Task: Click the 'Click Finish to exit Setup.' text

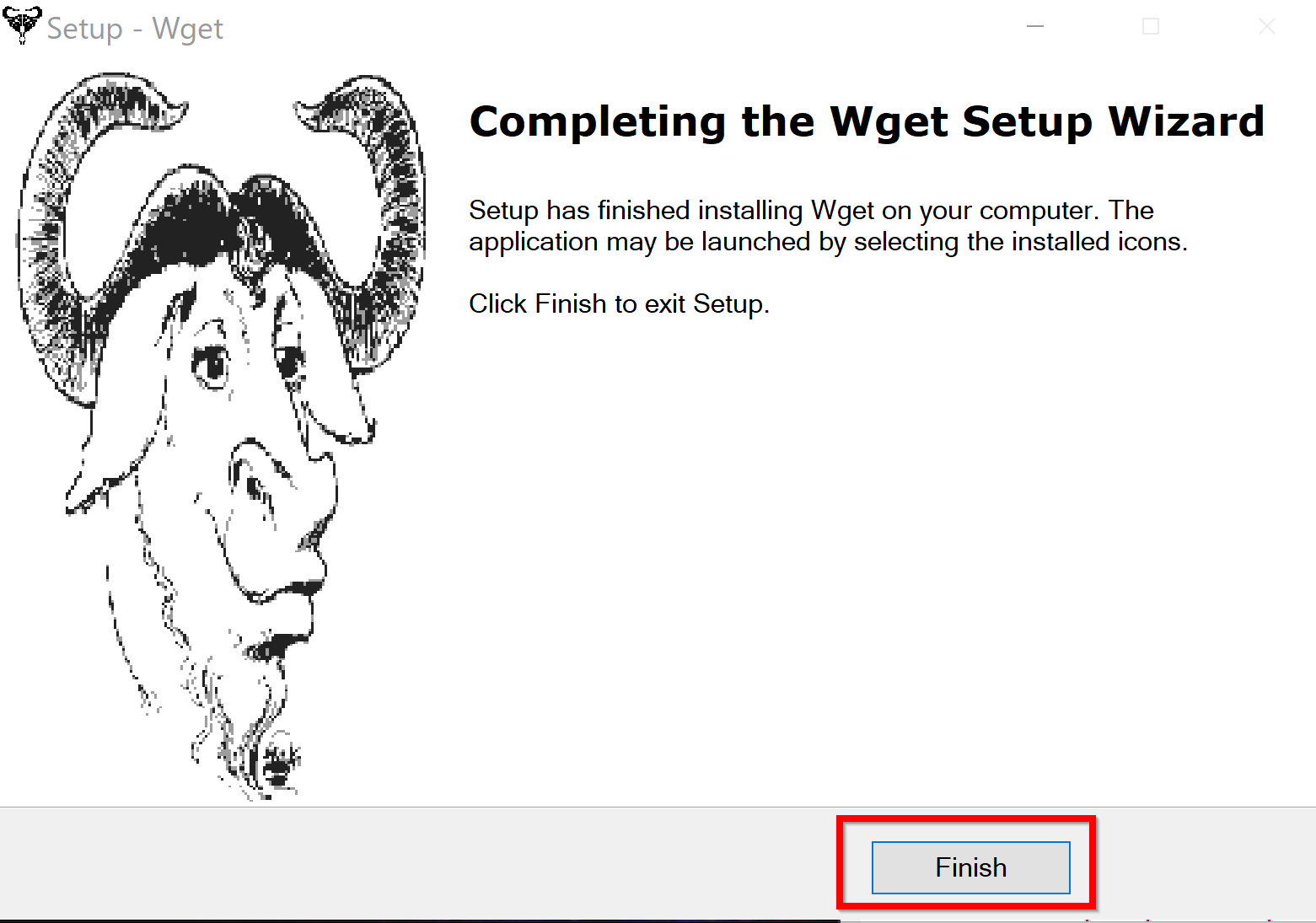Action: (x=619, y=303)
